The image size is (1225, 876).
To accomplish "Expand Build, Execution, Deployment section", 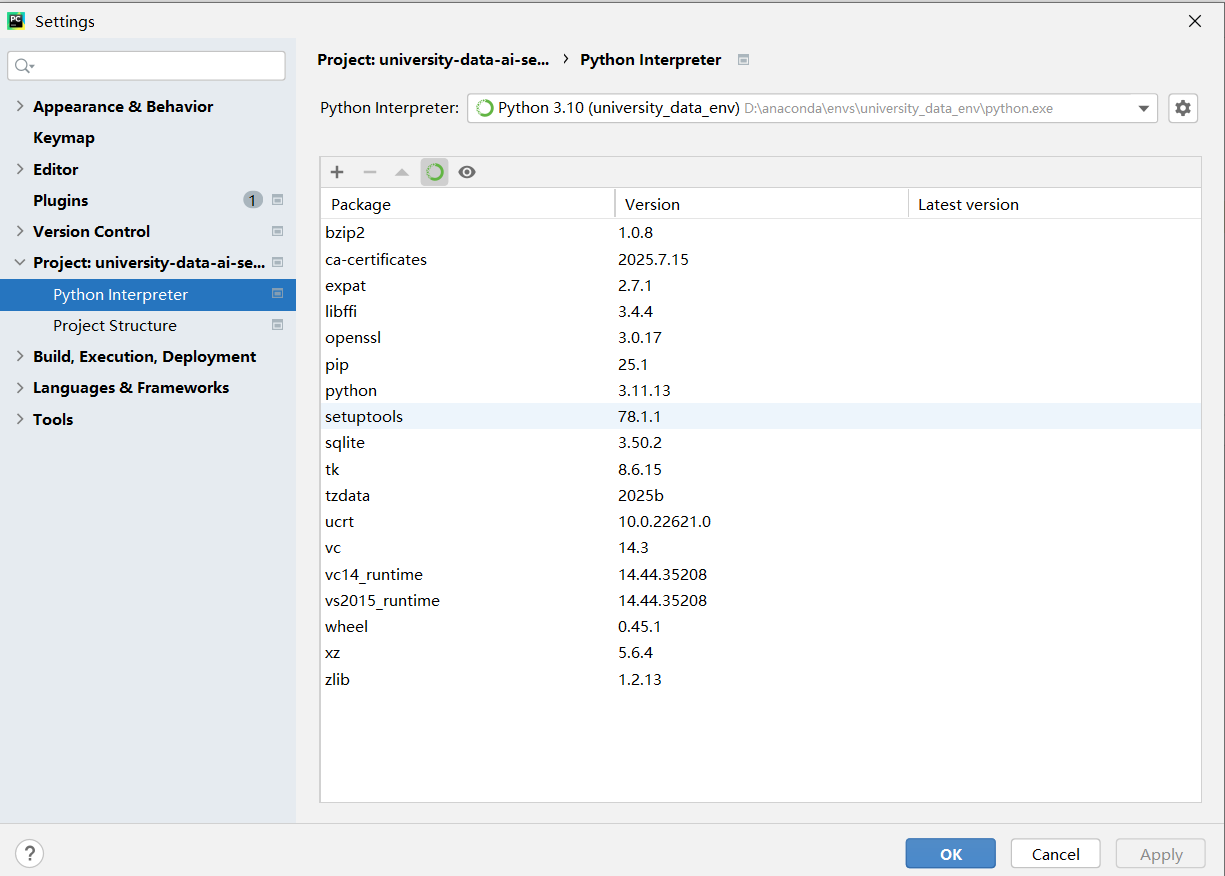I will 20,356.
